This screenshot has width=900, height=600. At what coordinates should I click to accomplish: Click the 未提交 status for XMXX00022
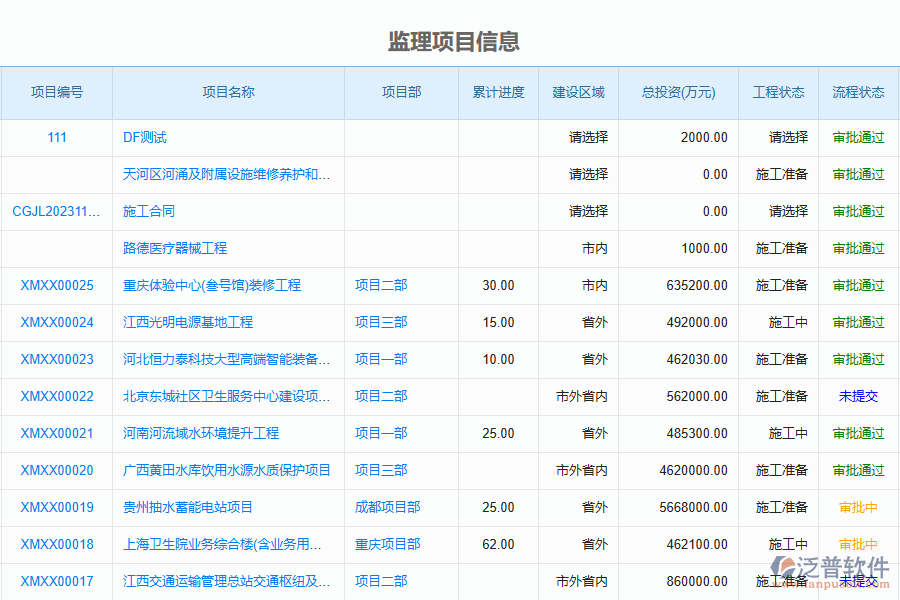[858, 397]
